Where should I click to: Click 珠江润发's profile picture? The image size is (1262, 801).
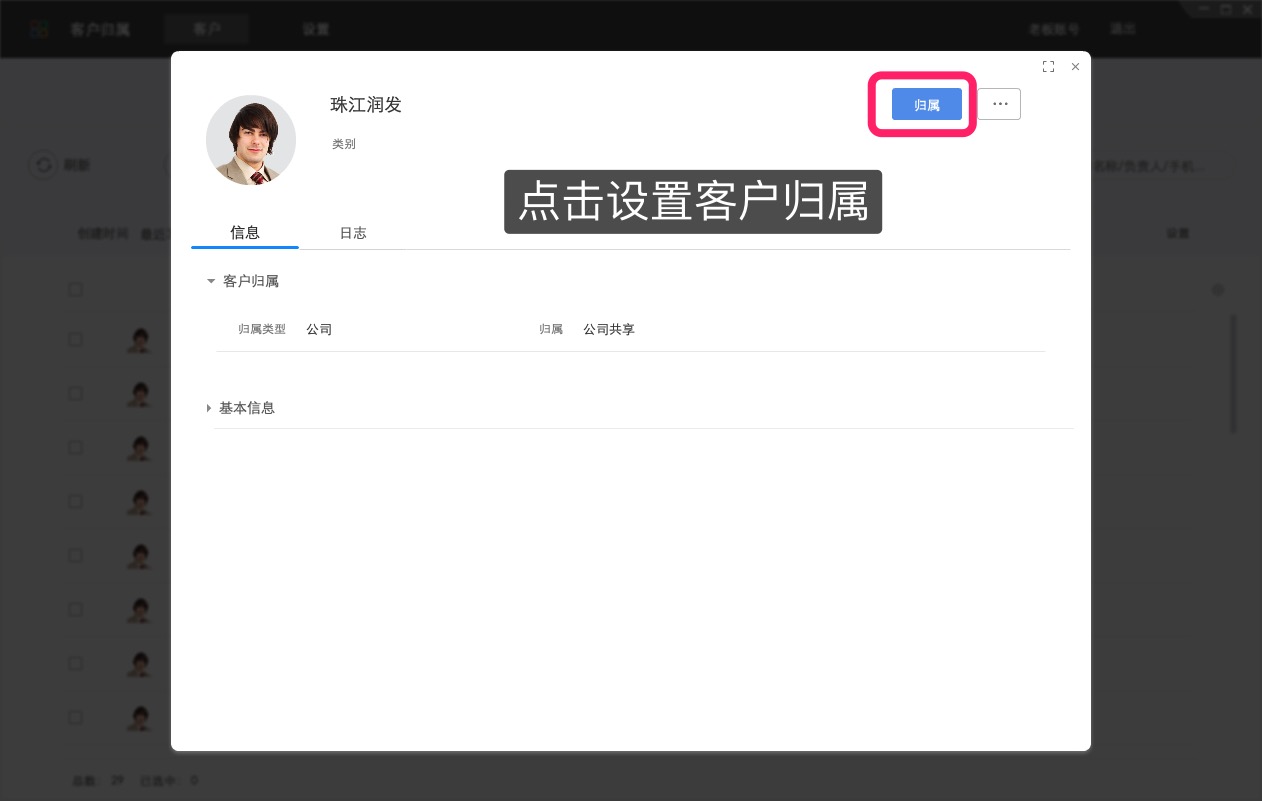point(251,140)
